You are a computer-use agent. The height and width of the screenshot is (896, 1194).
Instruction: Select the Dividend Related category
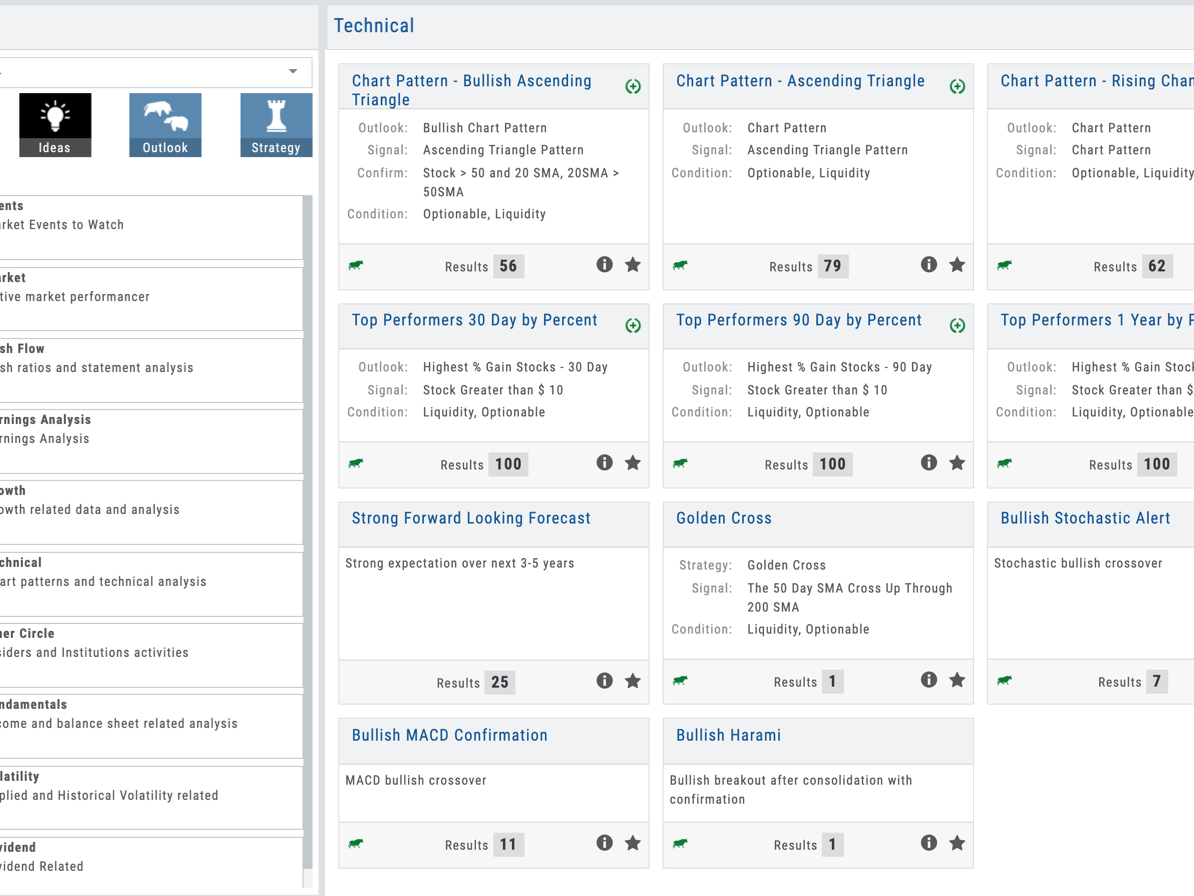[x=150, y=858]
